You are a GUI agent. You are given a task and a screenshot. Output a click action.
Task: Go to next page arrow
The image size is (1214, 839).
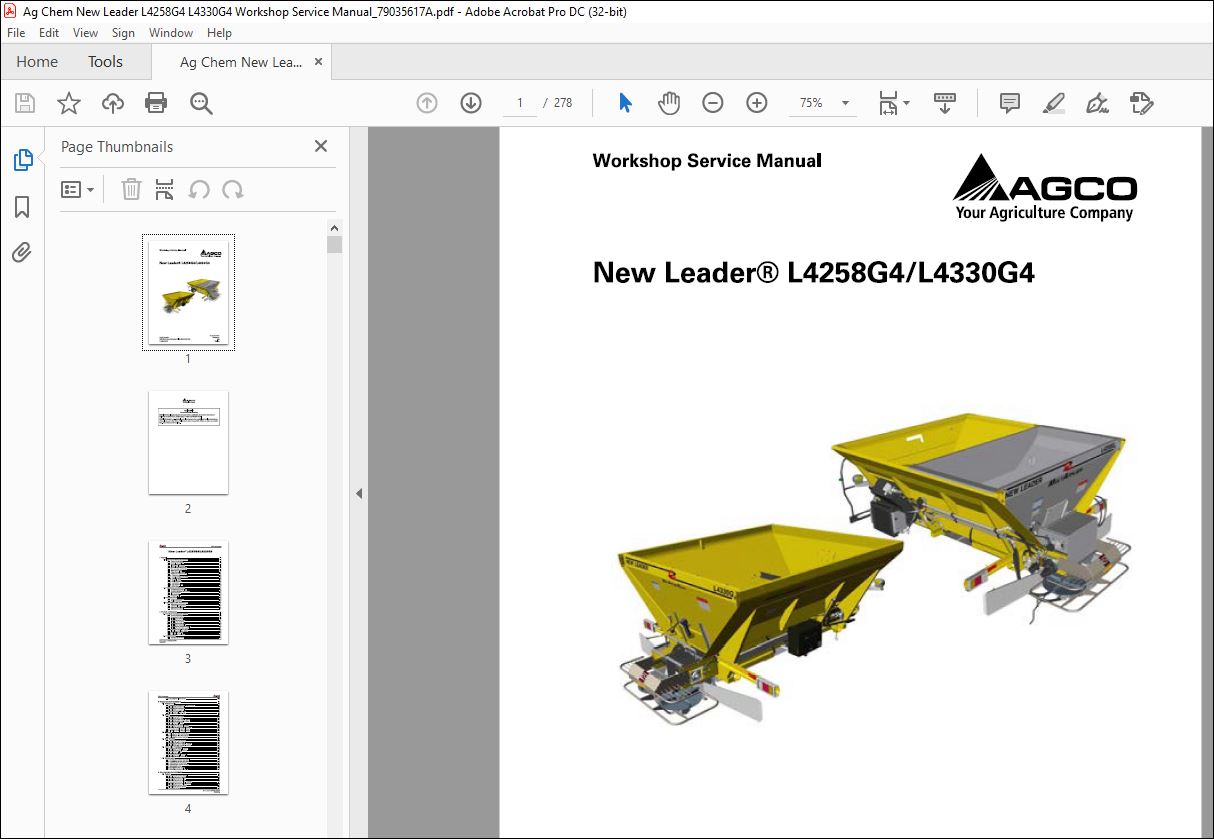pos(471,103)
